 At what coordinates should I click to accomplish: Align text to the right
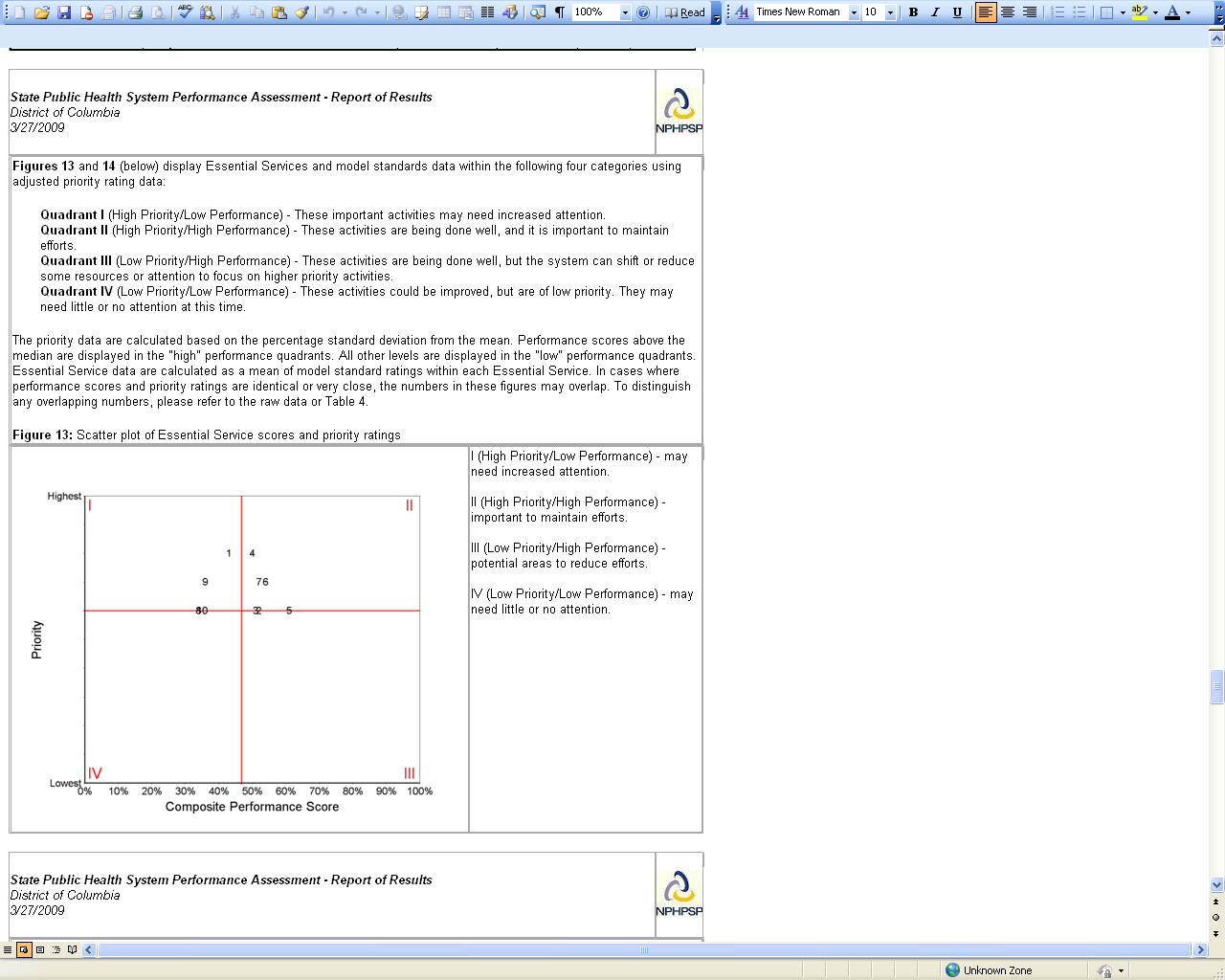[x=1030, y=12]
